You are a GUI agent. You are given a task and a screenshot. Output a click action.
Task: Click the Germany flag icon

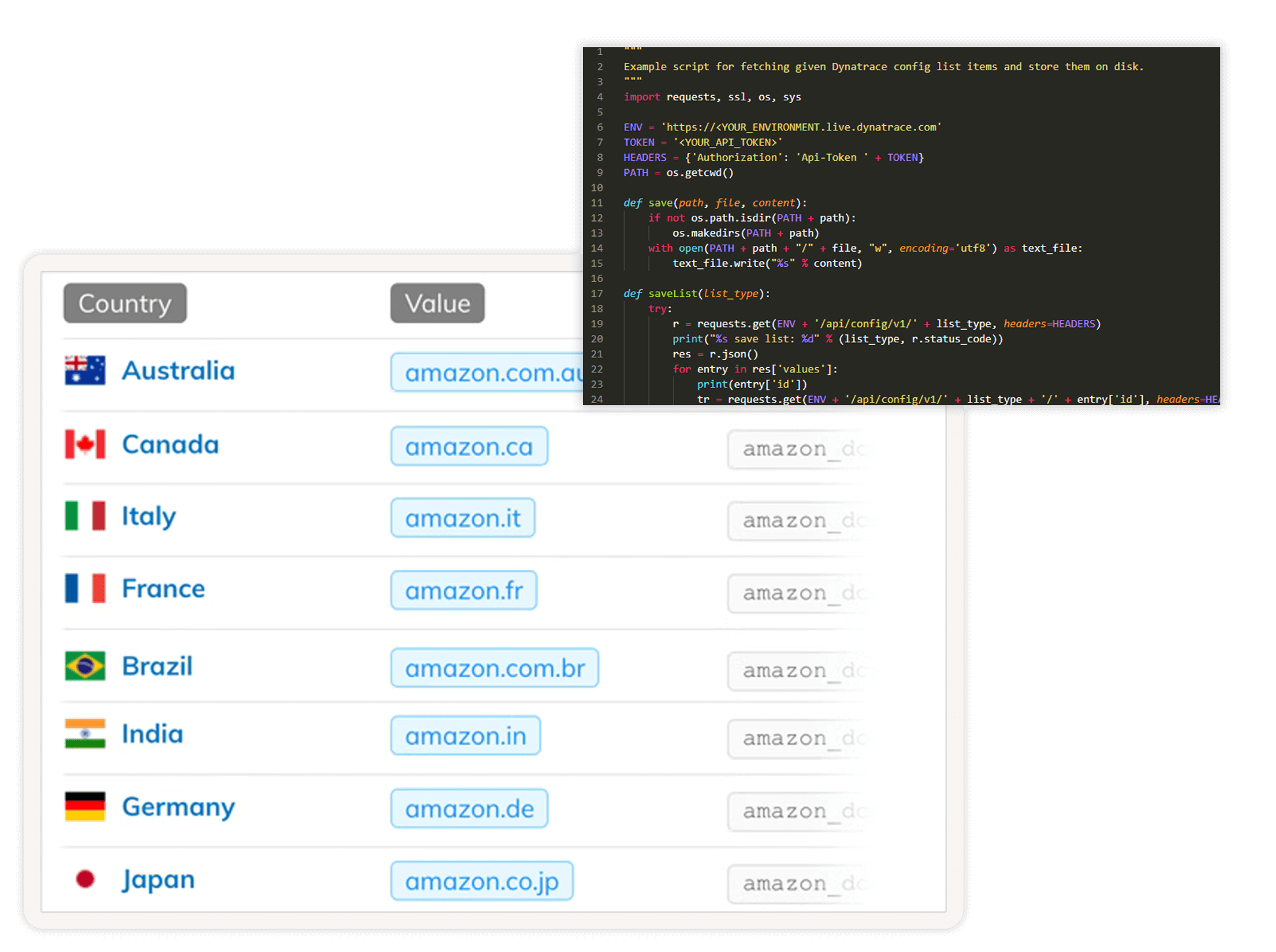pyautogui.click(x=85, y=806)
